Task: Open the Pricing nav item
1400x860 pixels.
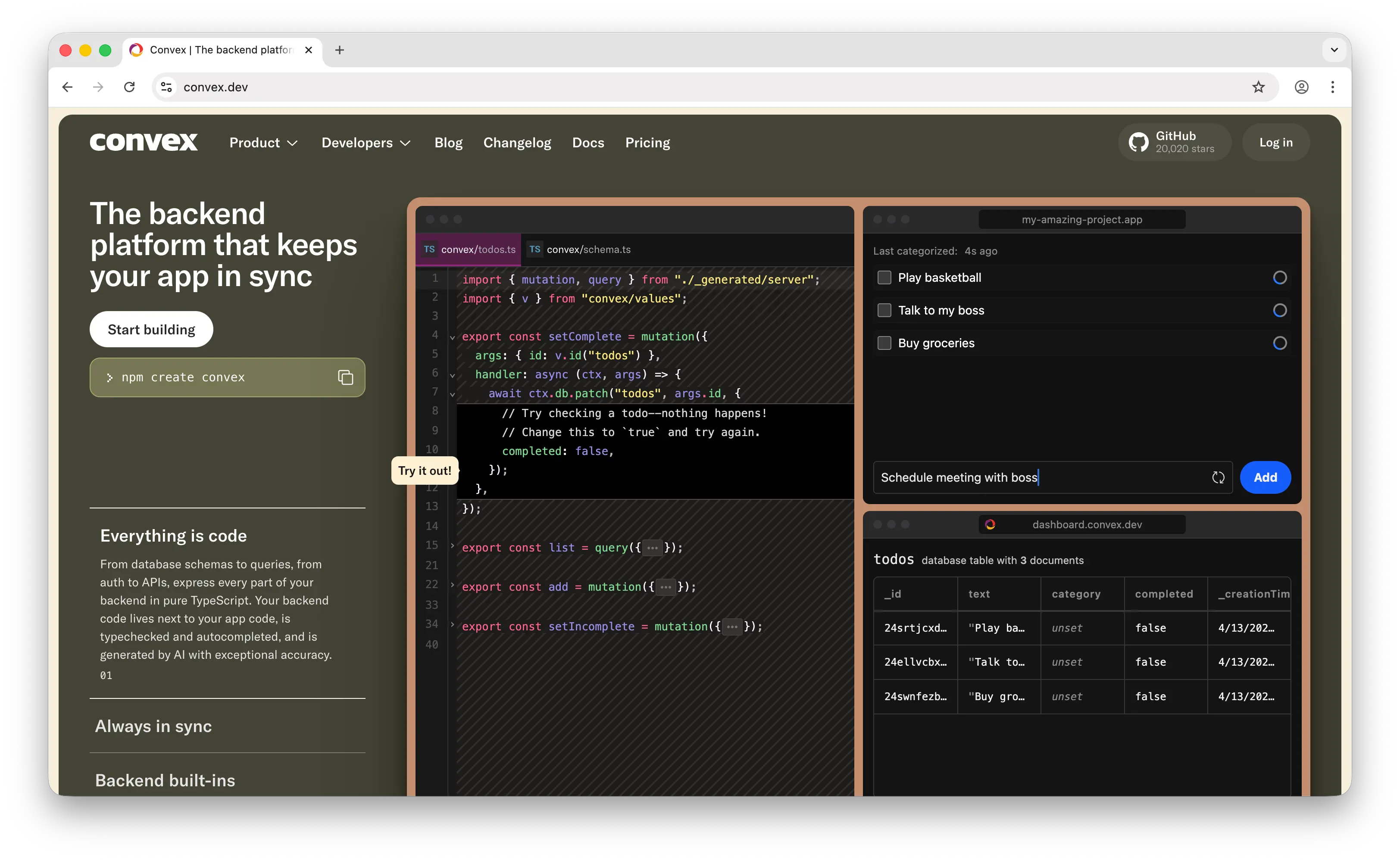Action: [647, 143]
